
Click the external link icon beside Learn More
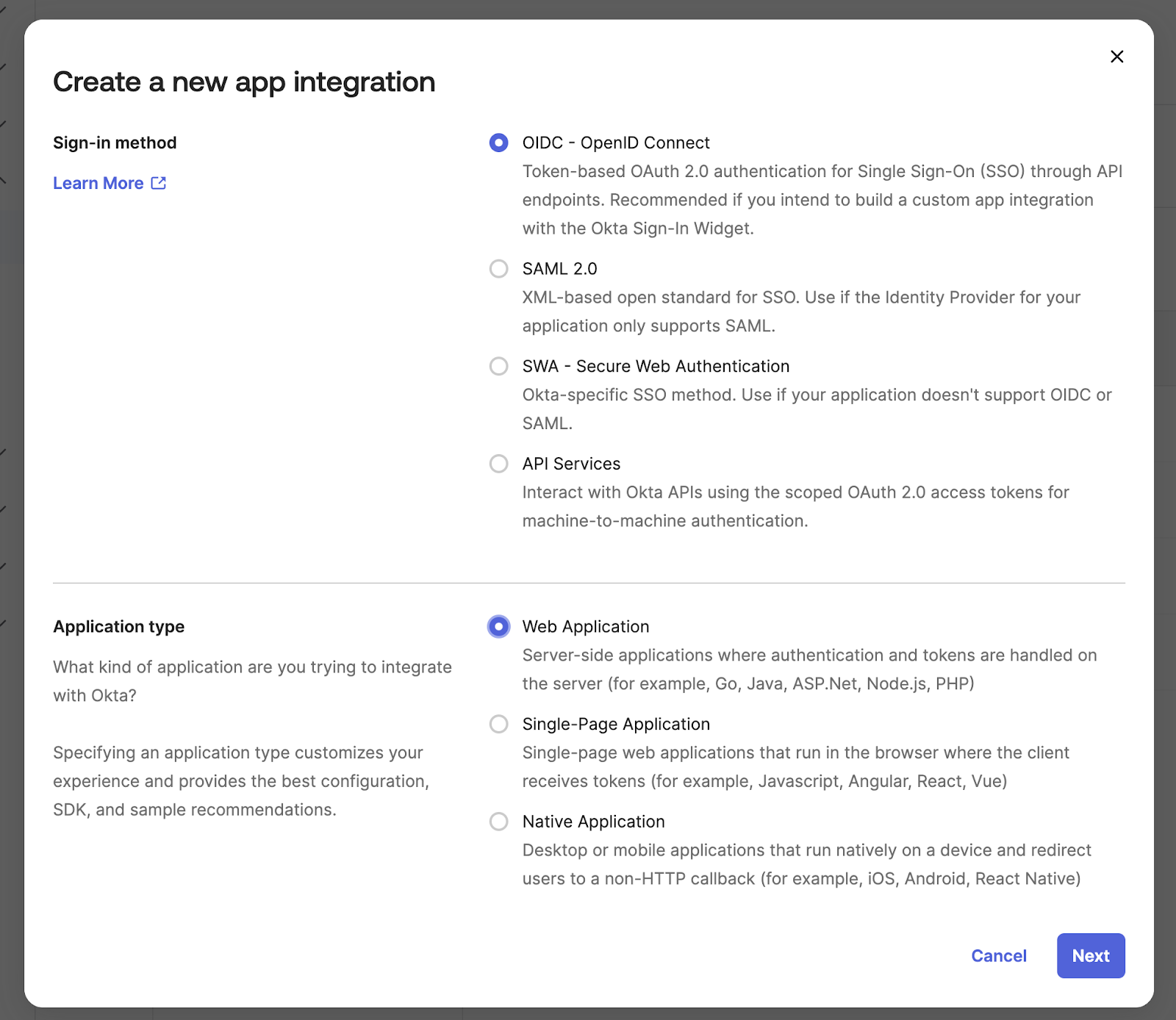point(159,183)
